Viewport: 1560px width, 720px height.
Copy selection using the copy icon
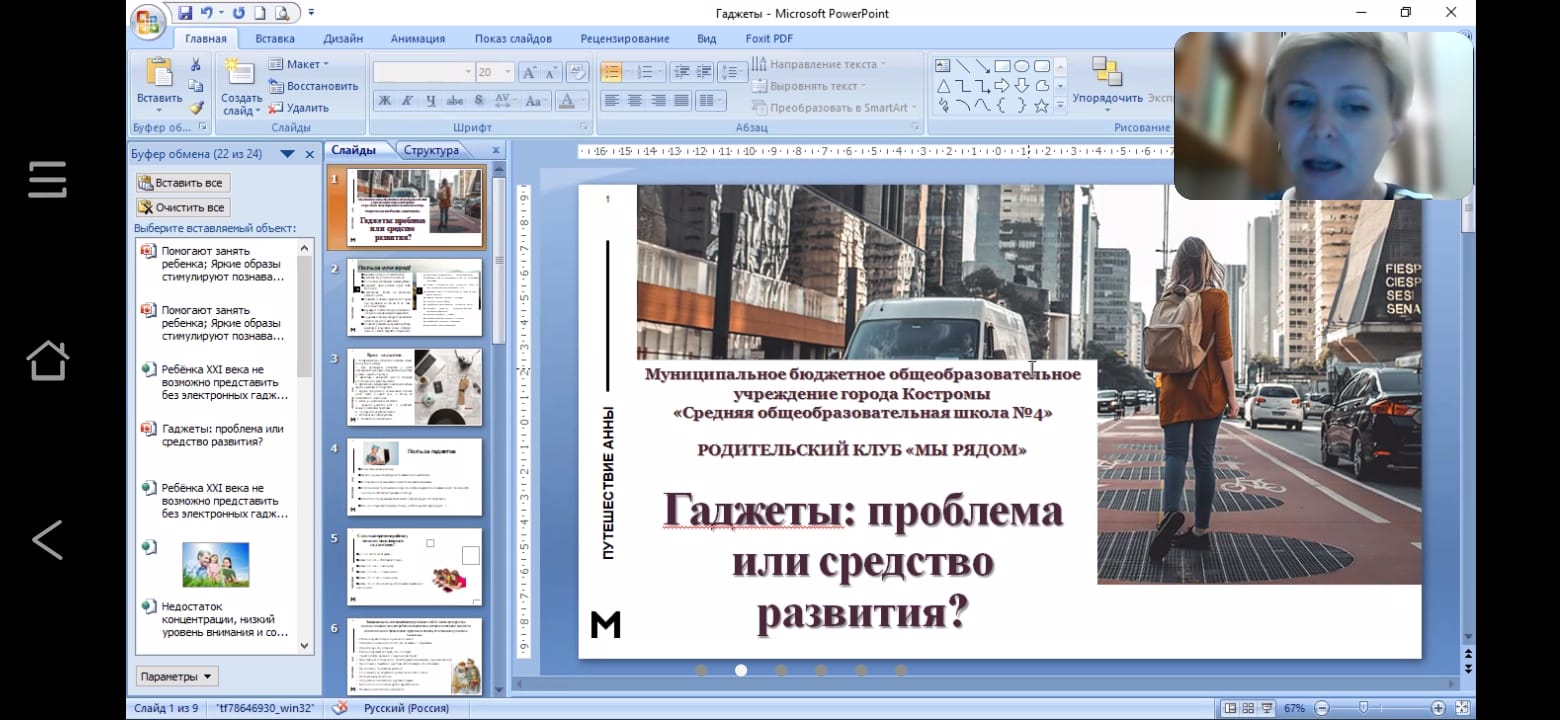(x=196, y=86)
